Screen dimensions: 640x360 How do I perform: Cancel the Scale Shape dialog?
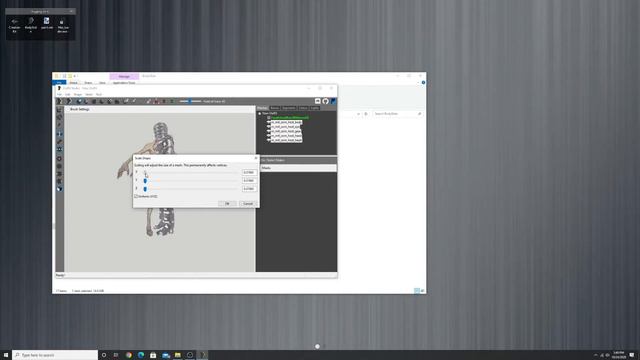(x=248, y=204)
